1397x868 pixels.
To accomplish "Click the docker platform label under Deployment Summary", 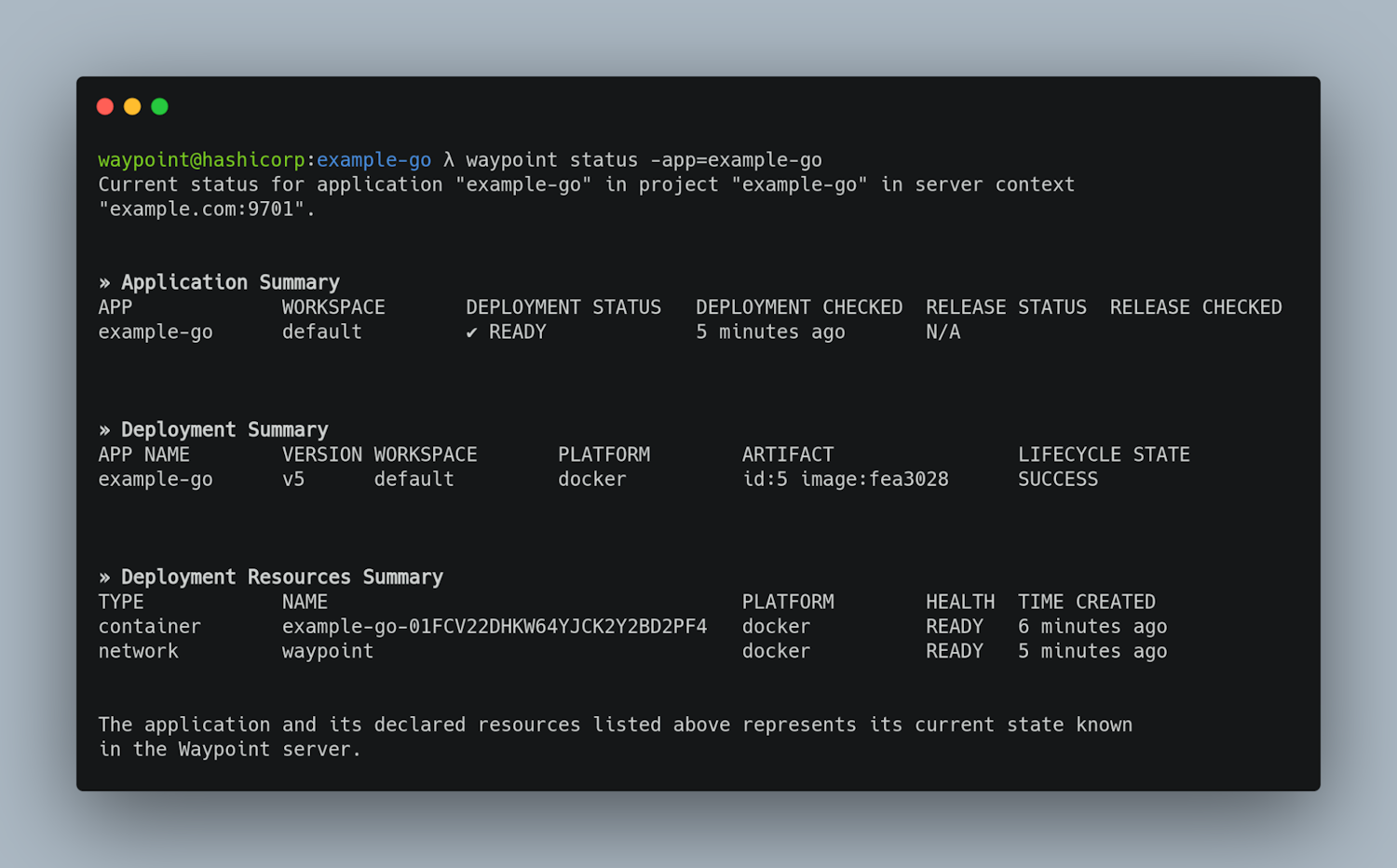I will click(x=591, y=479).
